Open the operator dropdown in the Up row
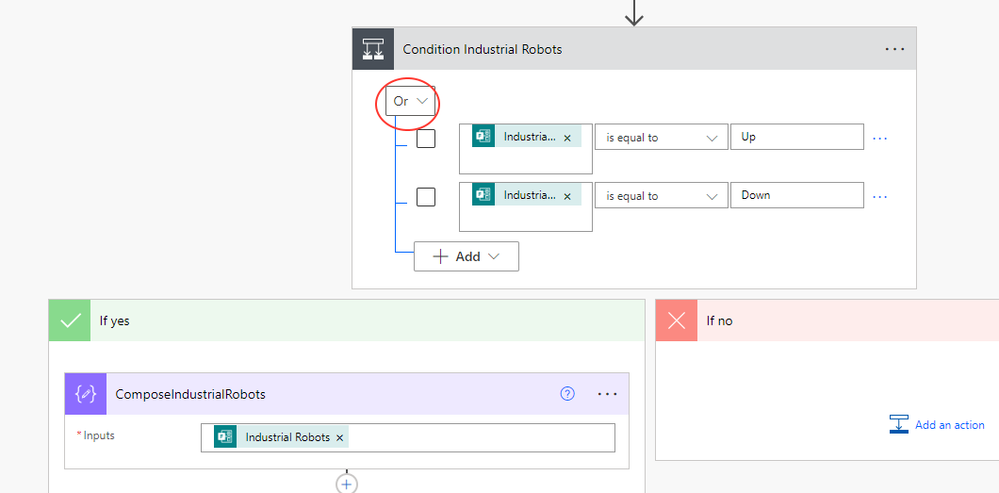Image resolution: width=999 pixels, height=493 pixels. [x=661, y=138]
